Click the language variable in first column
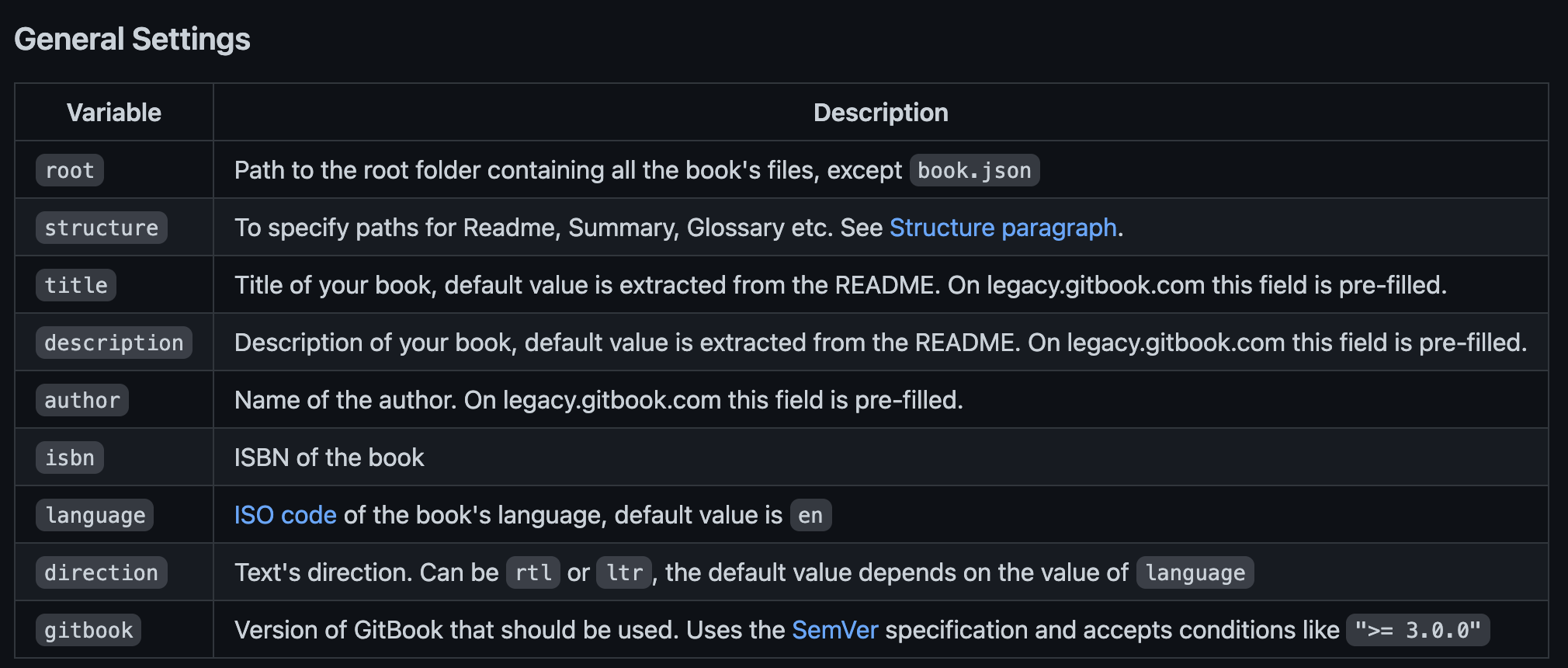Screen dimensions: 1568x668 [x=95, y=516]
